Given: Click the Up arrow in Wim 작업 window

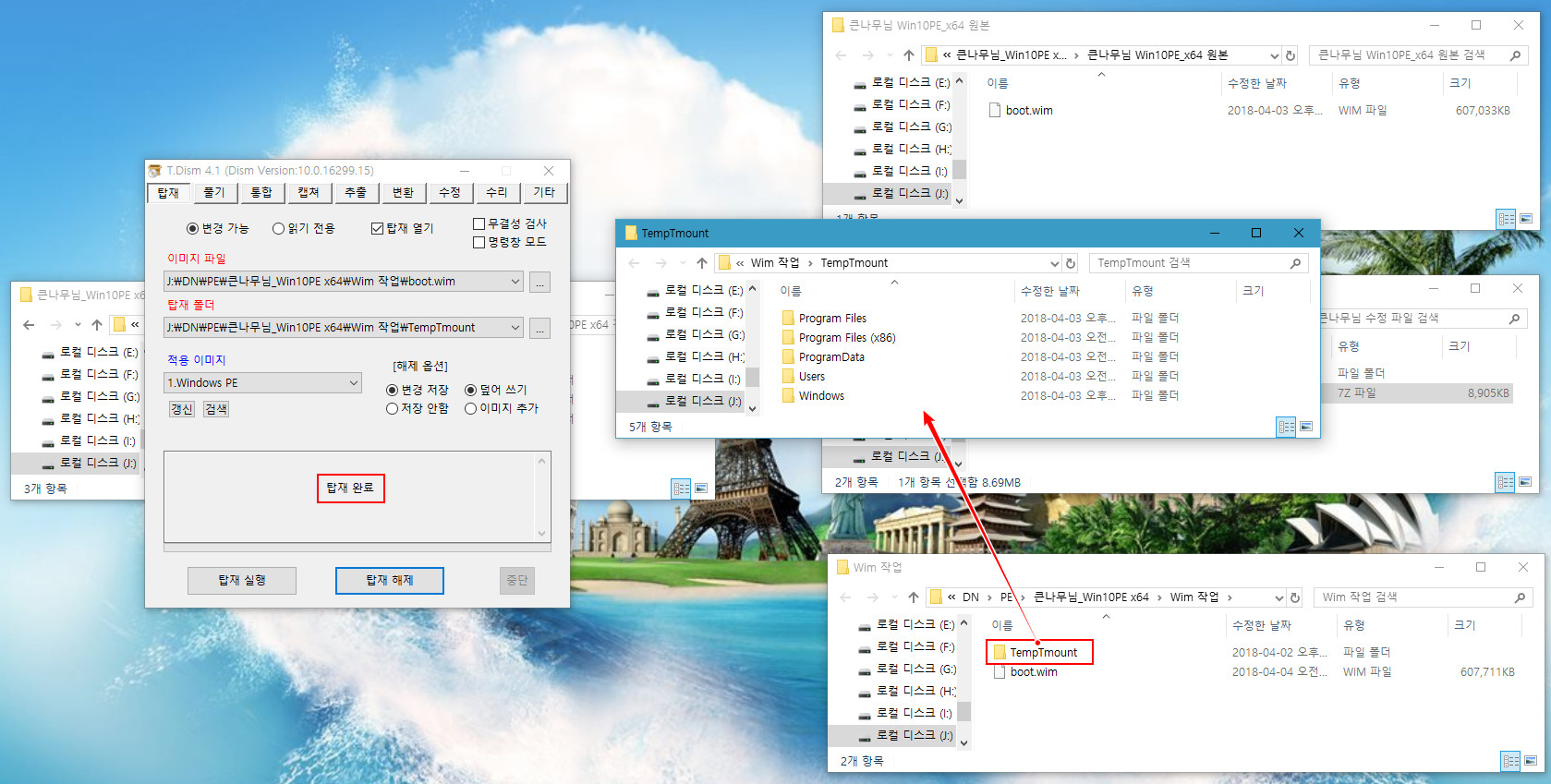Looking at the screenshot, I should tap(914, 597).
